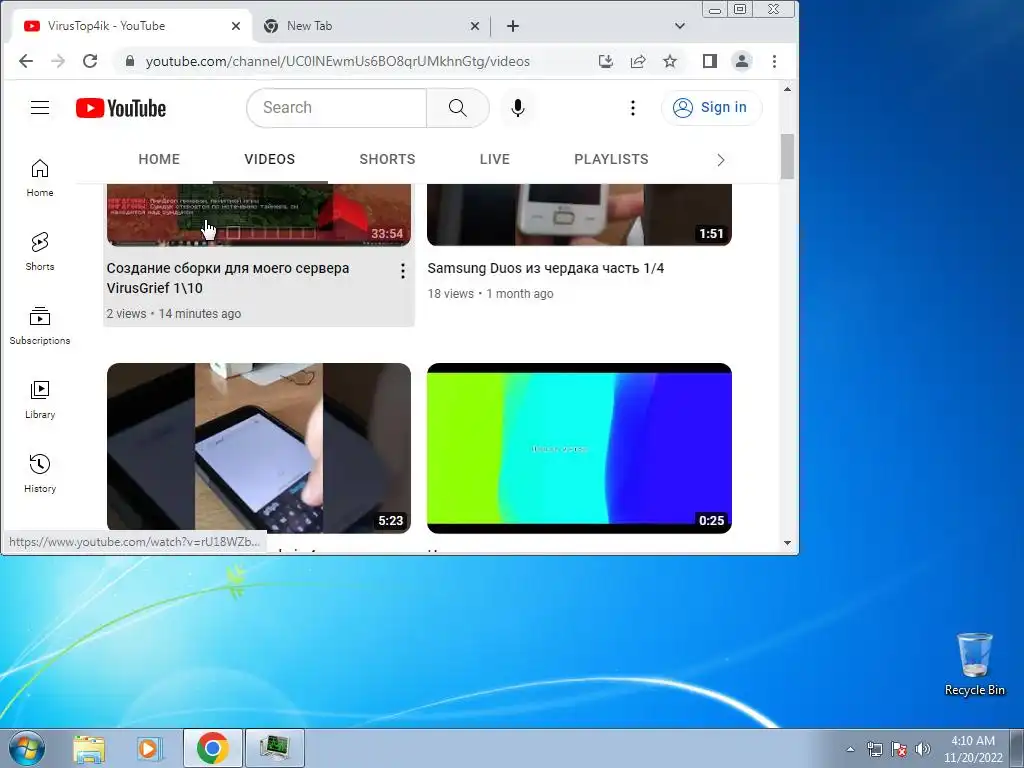This screenshot has width=1024, height=768.
Task: Go to Home in the sidebar
Action: pos(40,178)
